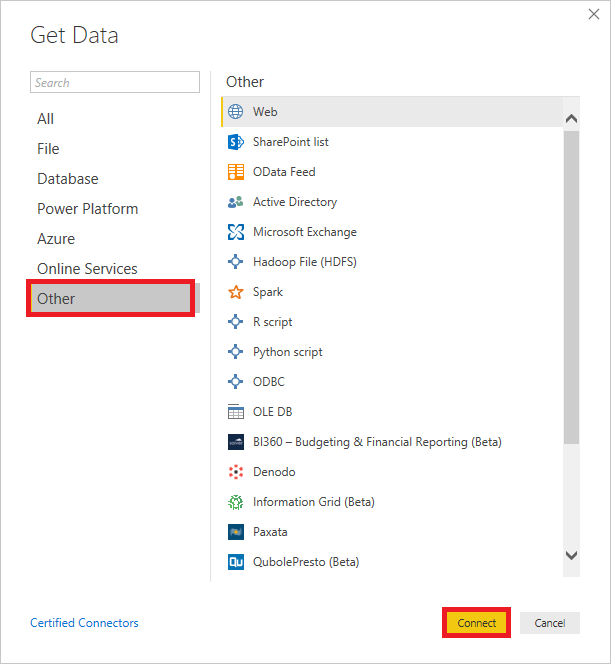The image size is (611, 664).
Task: Click the ODBC connector icon
Action: point(235,382)
